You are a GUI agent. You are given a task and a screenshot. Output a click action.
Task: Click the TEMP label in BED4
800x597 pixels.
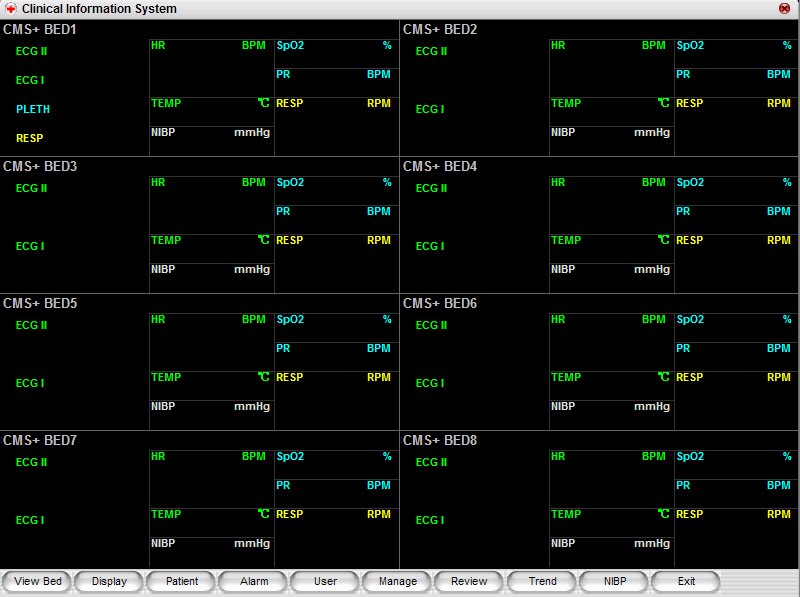[x=566, y=240]
